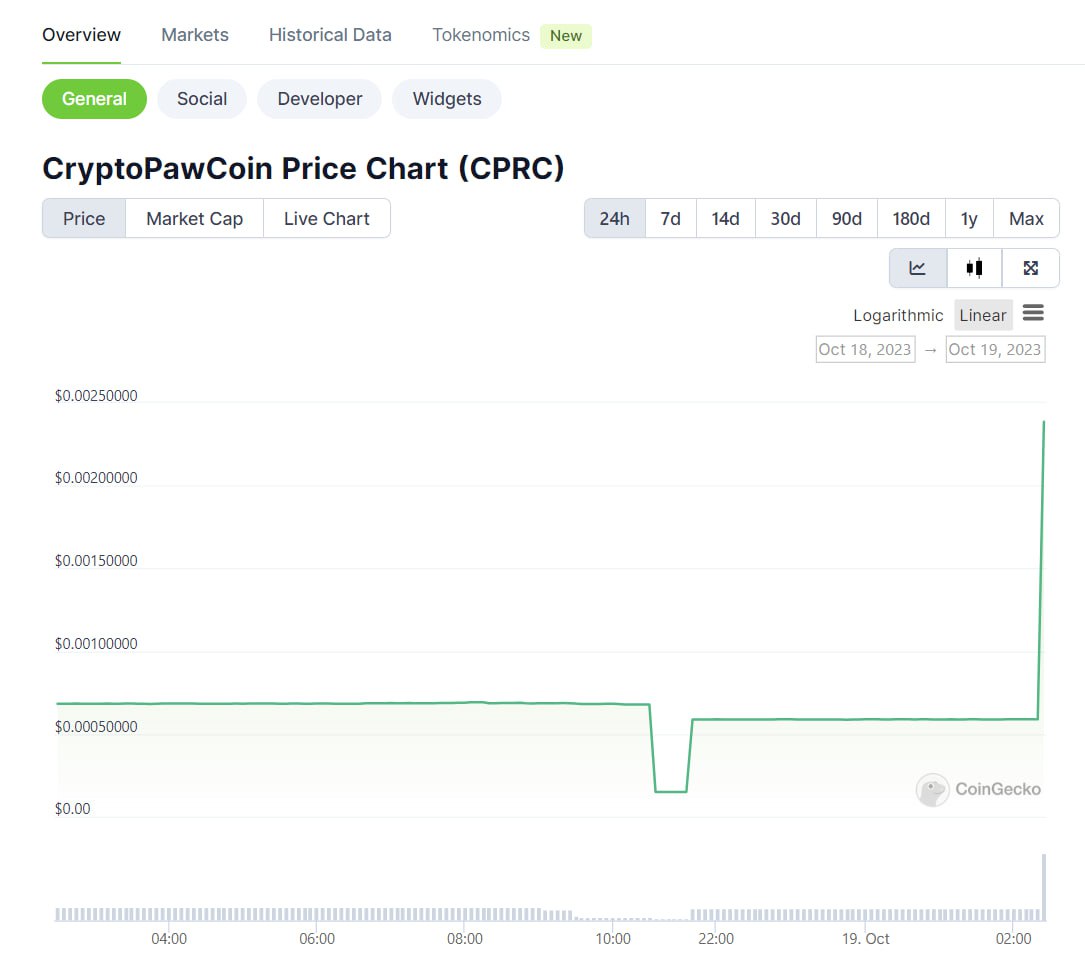Image resolution: width=1085 pixels, height=955 pixels.
Task: Click the 06:00 time axis label
Action: (317, 938)
